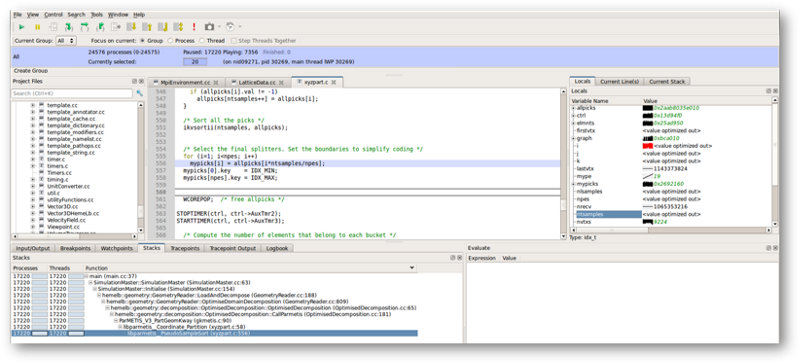The width and height of the screenshot is (800, 364).
Task: Click the Step Over toolbar icon
Action: [84, 27]
